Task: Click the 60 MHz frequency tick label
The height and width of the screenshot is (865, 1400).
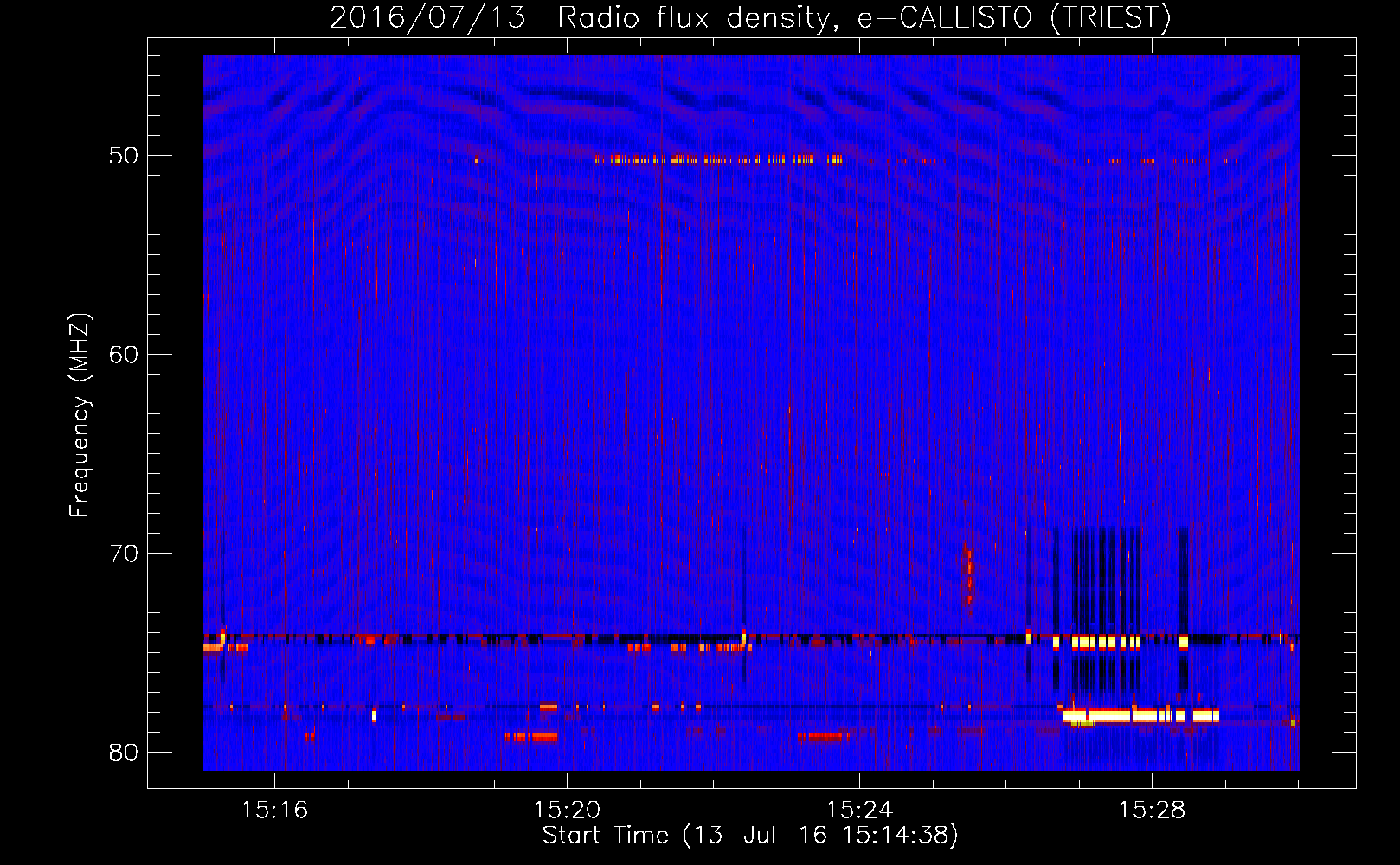Action: tap(124, 355)
